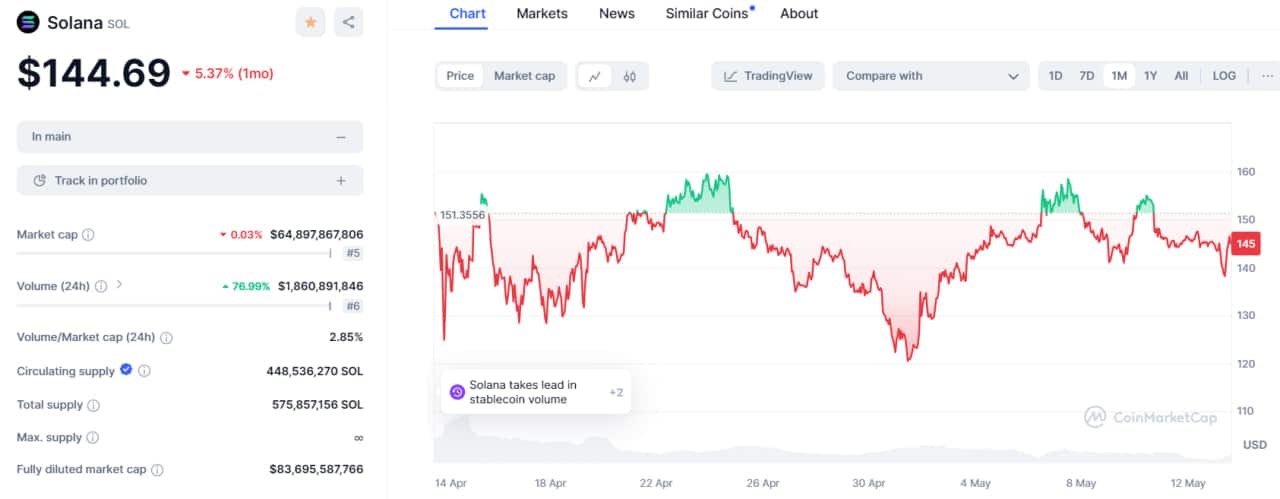Viewport: 1280px width, 499px height.
Task: Expand Volume (24h) chevron arrow
Action: [x=120, y=285]
